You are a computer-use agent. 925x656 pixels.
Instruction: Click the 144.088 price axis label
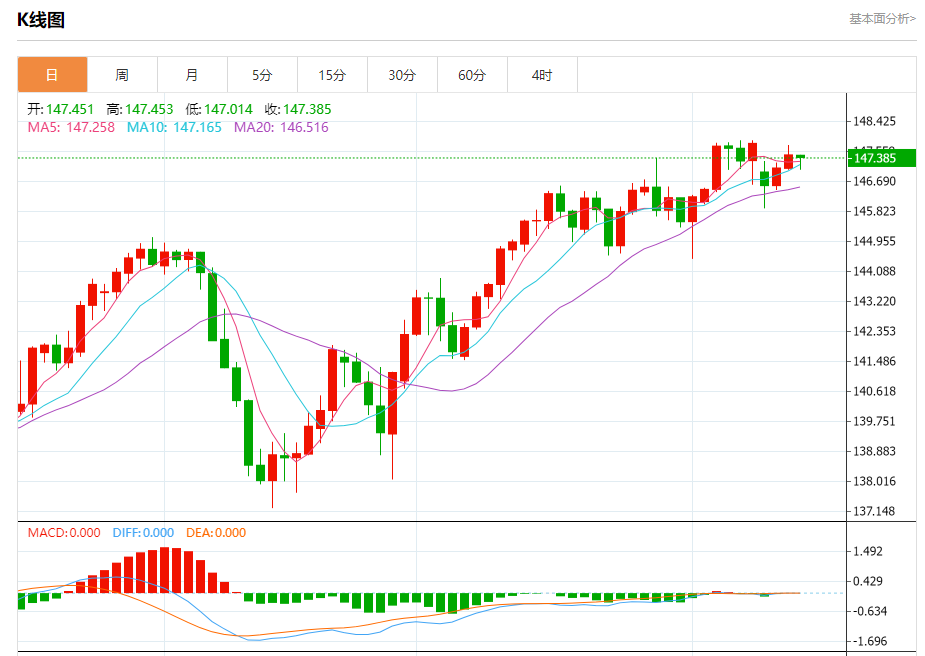(x=874, y=271)
